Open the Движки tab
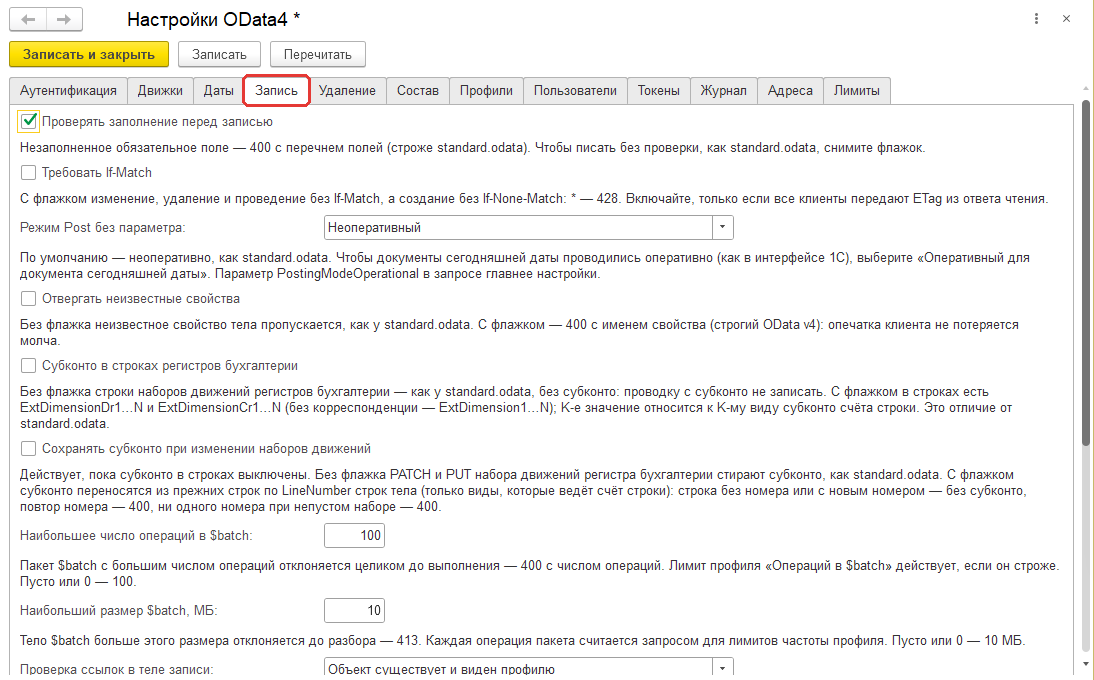The image size is (1094, 680). [x=160, y=91]
